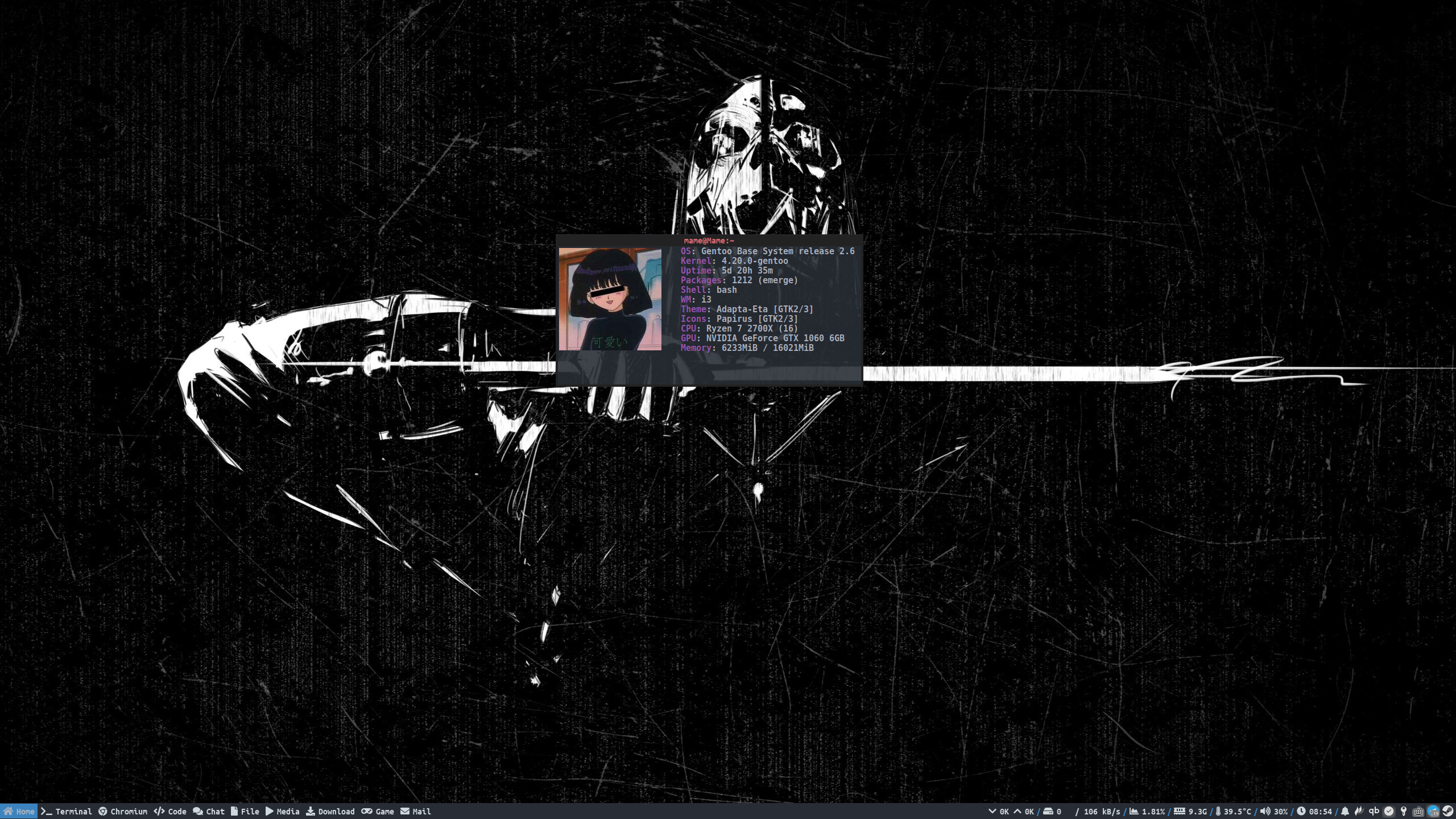Image resolution: width=1456 pixels, height=819 pixels.
Task: Open the Media workspace
Action: pyautogui.click(x=283, y=812)
